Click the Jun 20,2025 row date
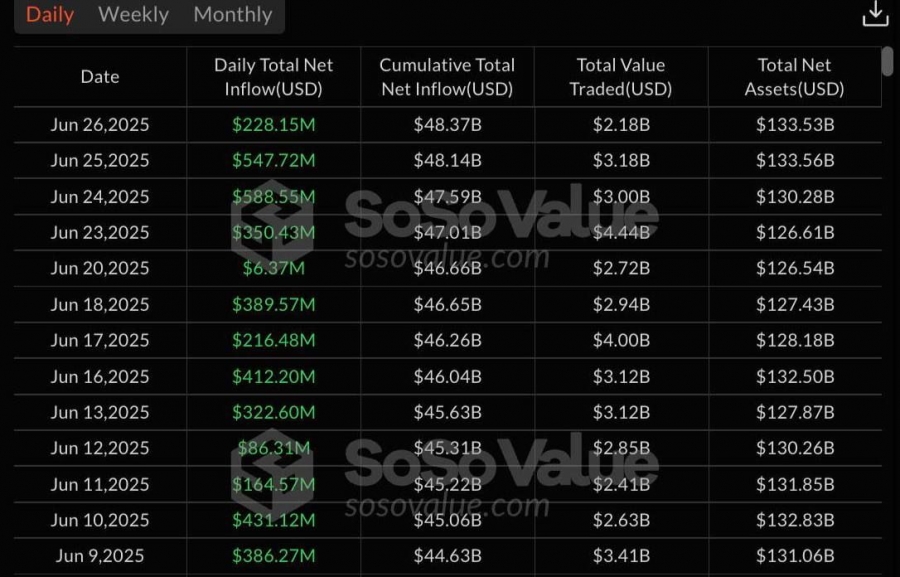 (x=100, y=268)
